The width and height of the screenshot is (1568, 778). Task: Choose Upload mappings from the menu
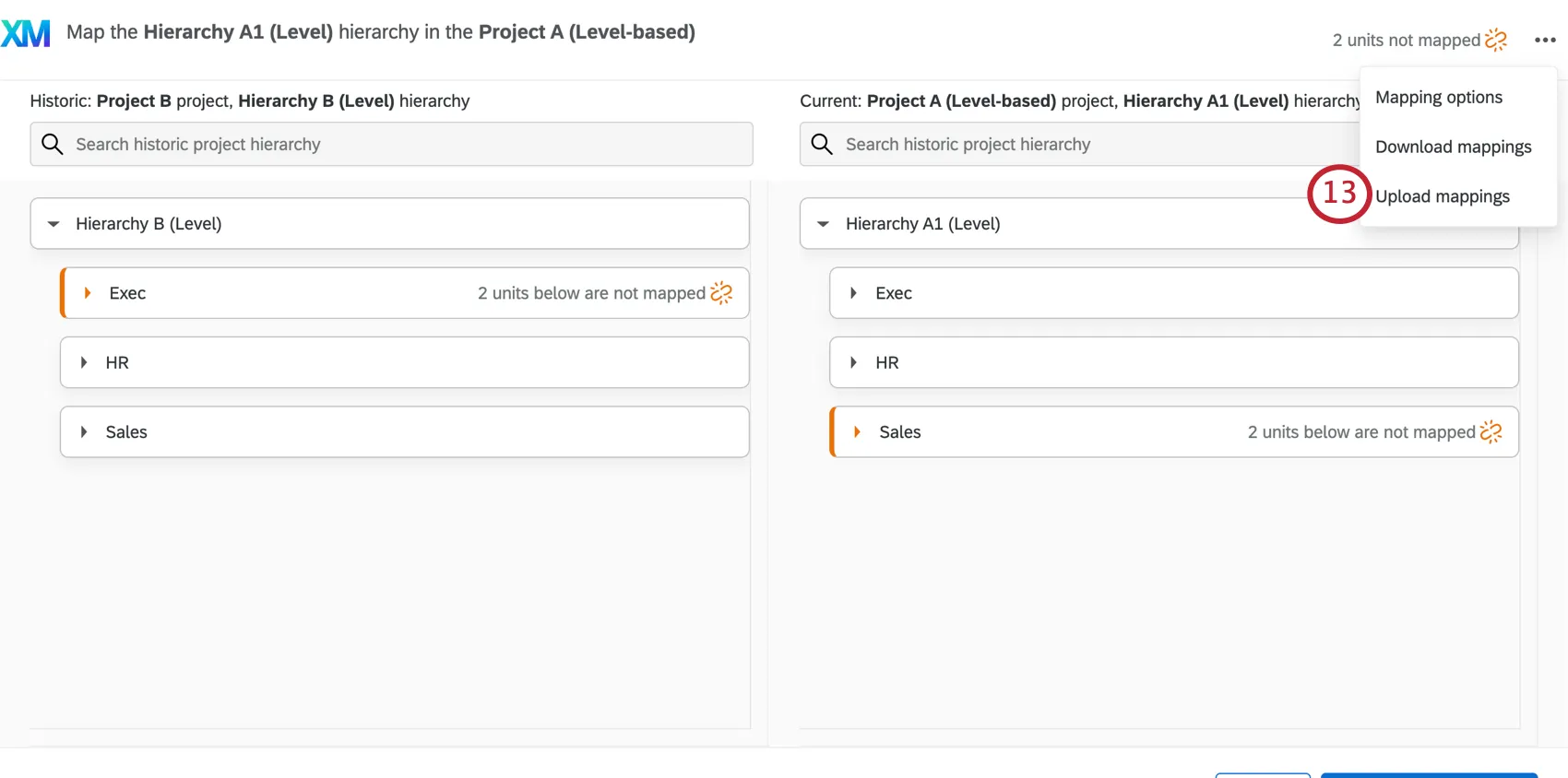[1443, 195]
